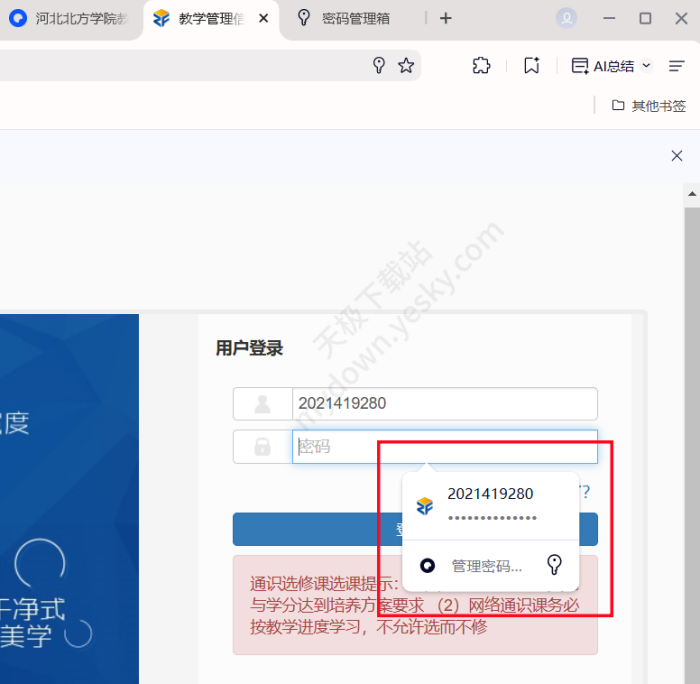Click the username field containing 2021419280
This screenshot has height=684, width=700.
(444, 404)
